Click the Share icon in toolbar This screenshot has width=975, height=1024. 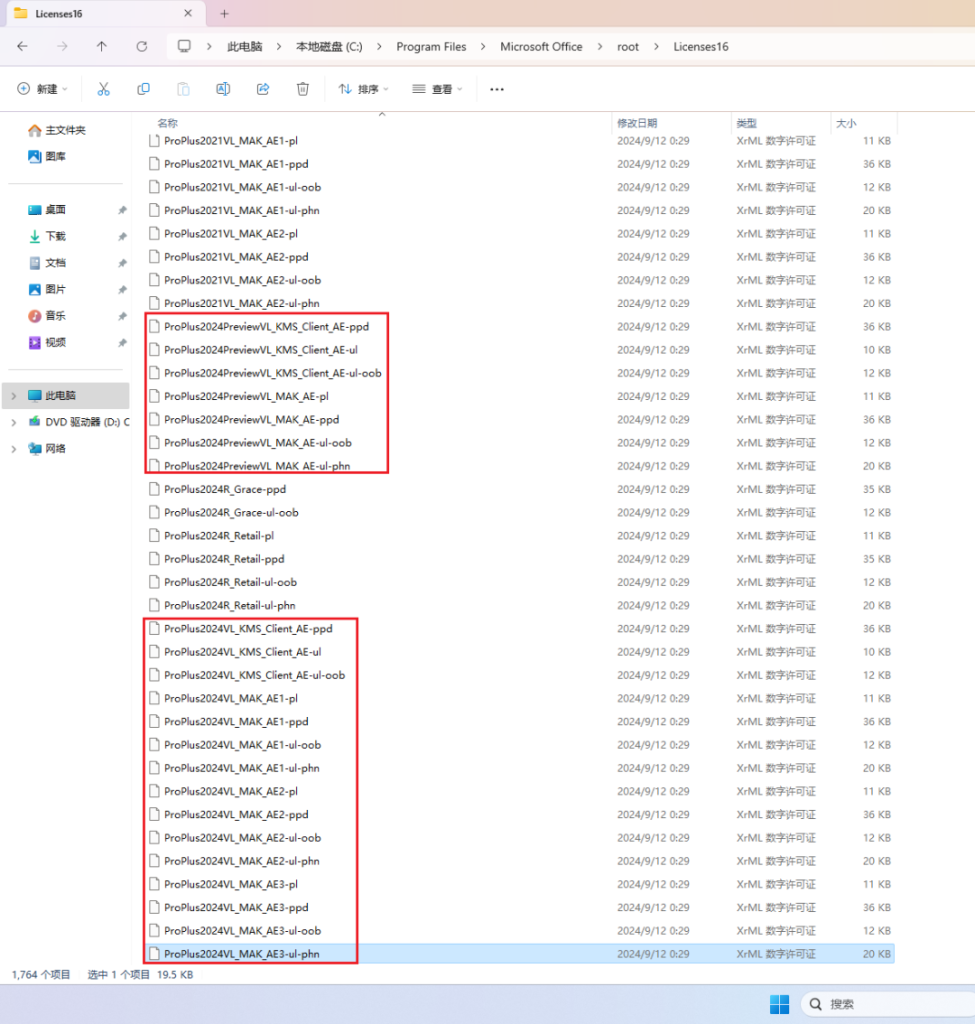tap(263, 89)
